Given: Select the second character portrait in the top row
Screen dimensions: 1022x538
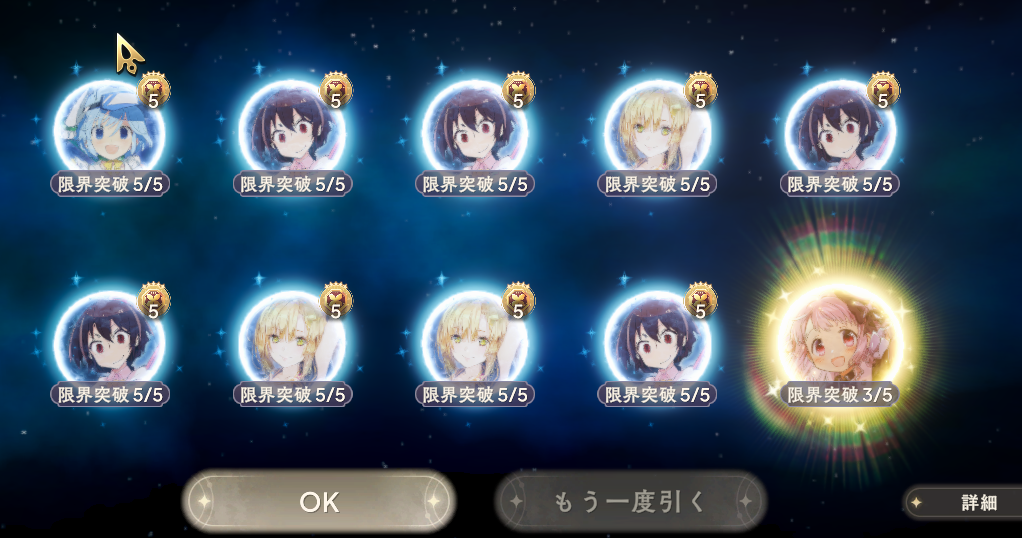Looking at the screenshot, I should pyautogui.click(x=291, y=132).
